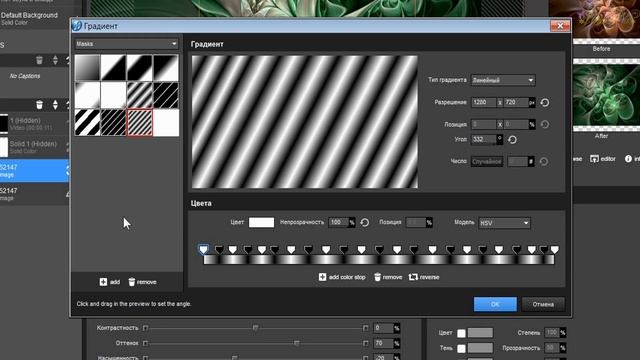Click the info icon next to editor
Screen dimensions: 640x360
pos(628,159)
